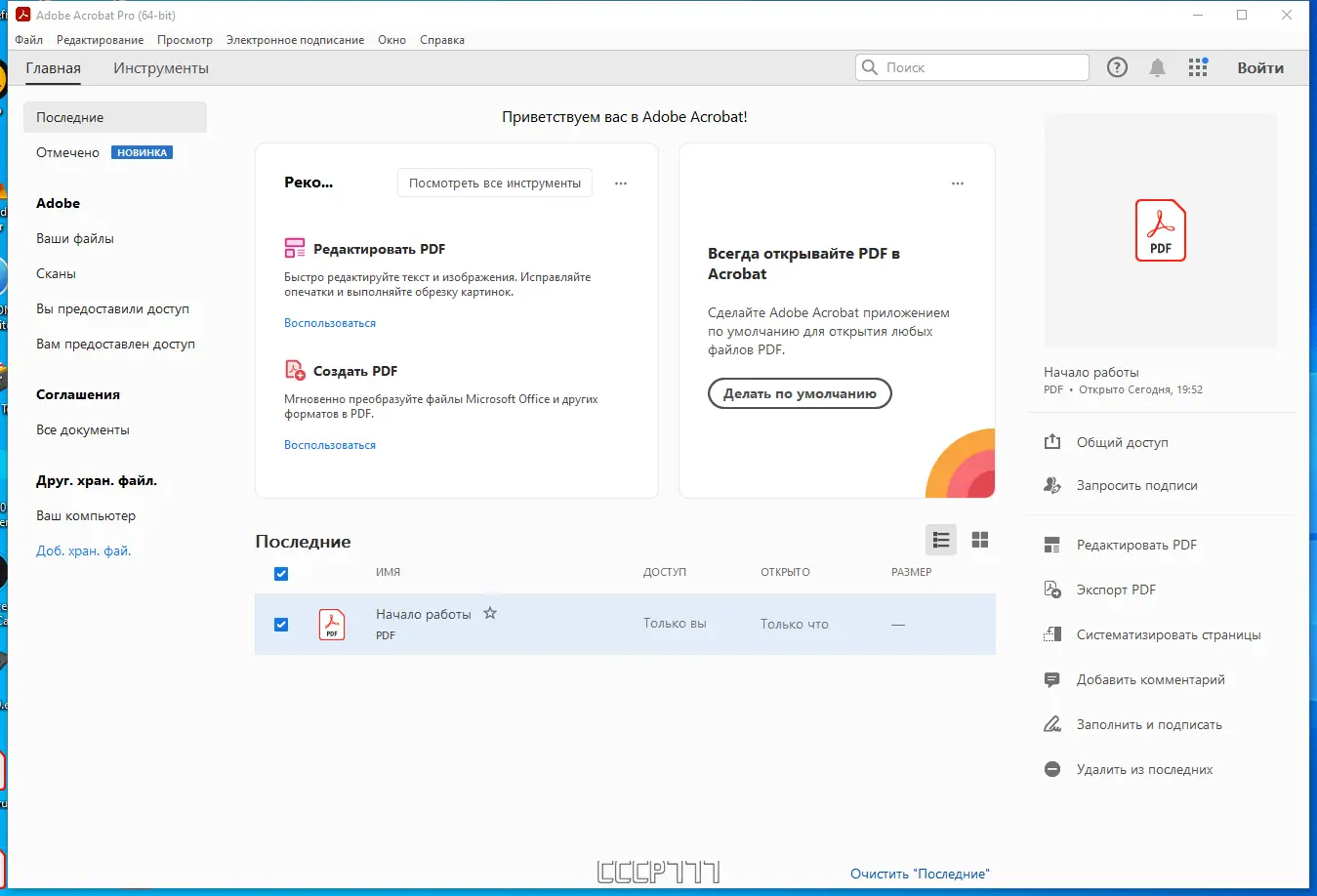Click the 'Создать PDF' heading in the recommended card
1317x896 pixels.
355,371
